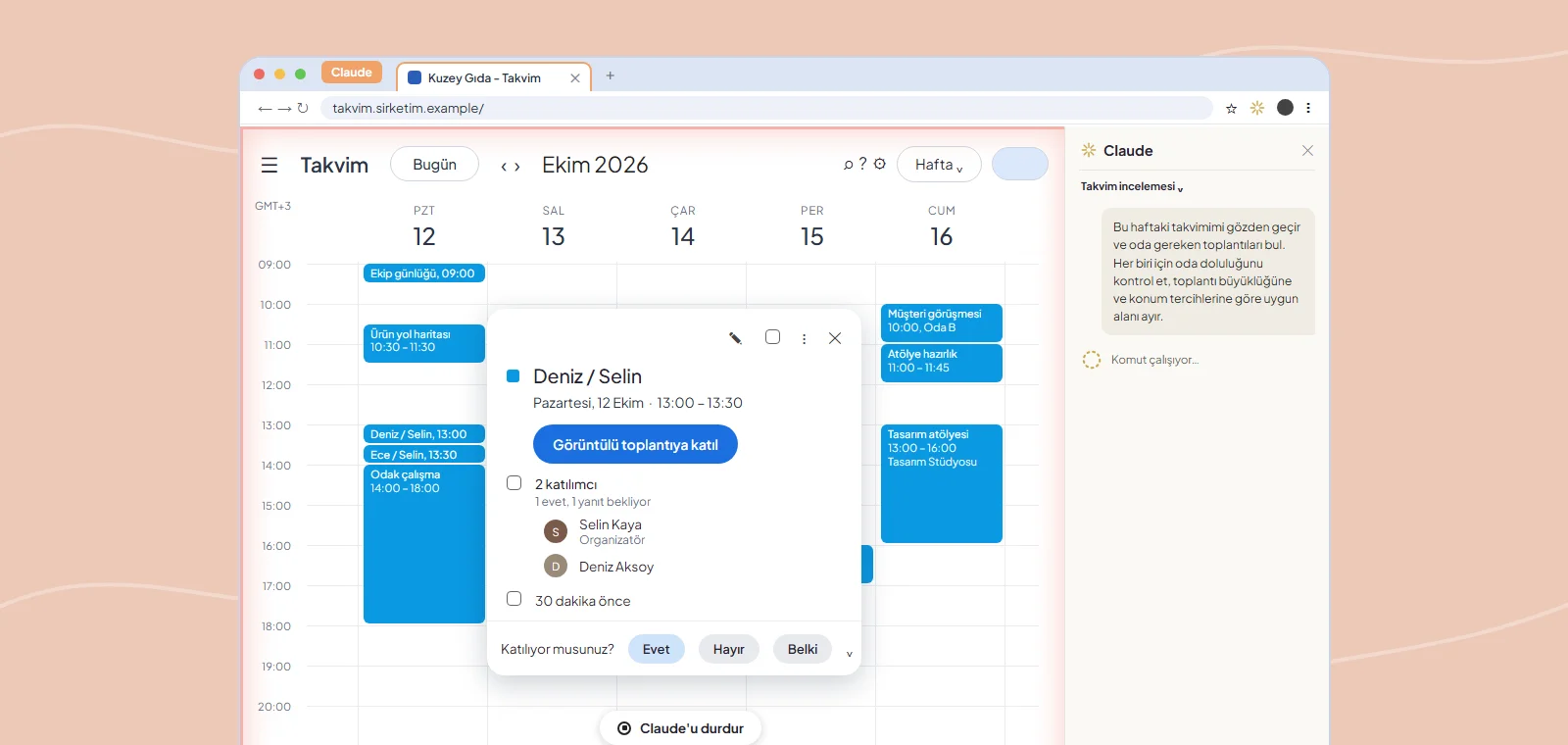1568x745 pixels.
Task: Go to previous week arrow
Action: click(x=504, y=167)
